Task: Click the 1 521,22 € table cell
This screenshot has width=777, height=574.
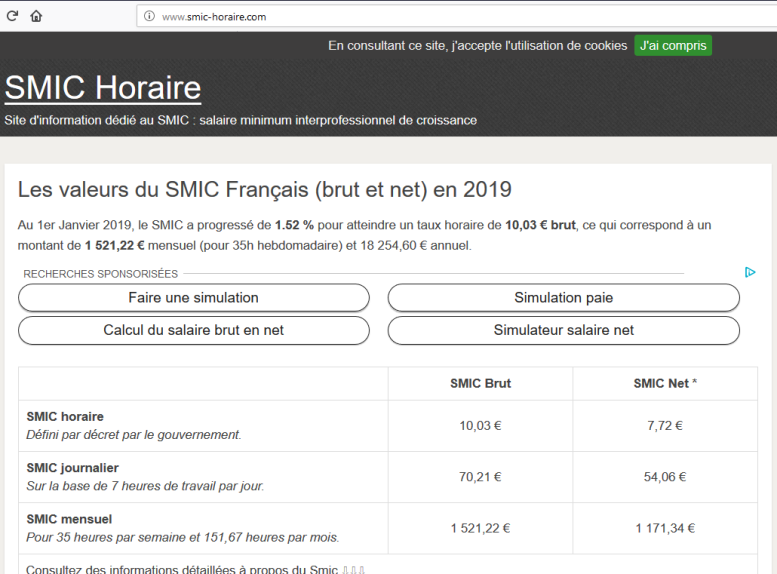Action: tap(480, 528)
